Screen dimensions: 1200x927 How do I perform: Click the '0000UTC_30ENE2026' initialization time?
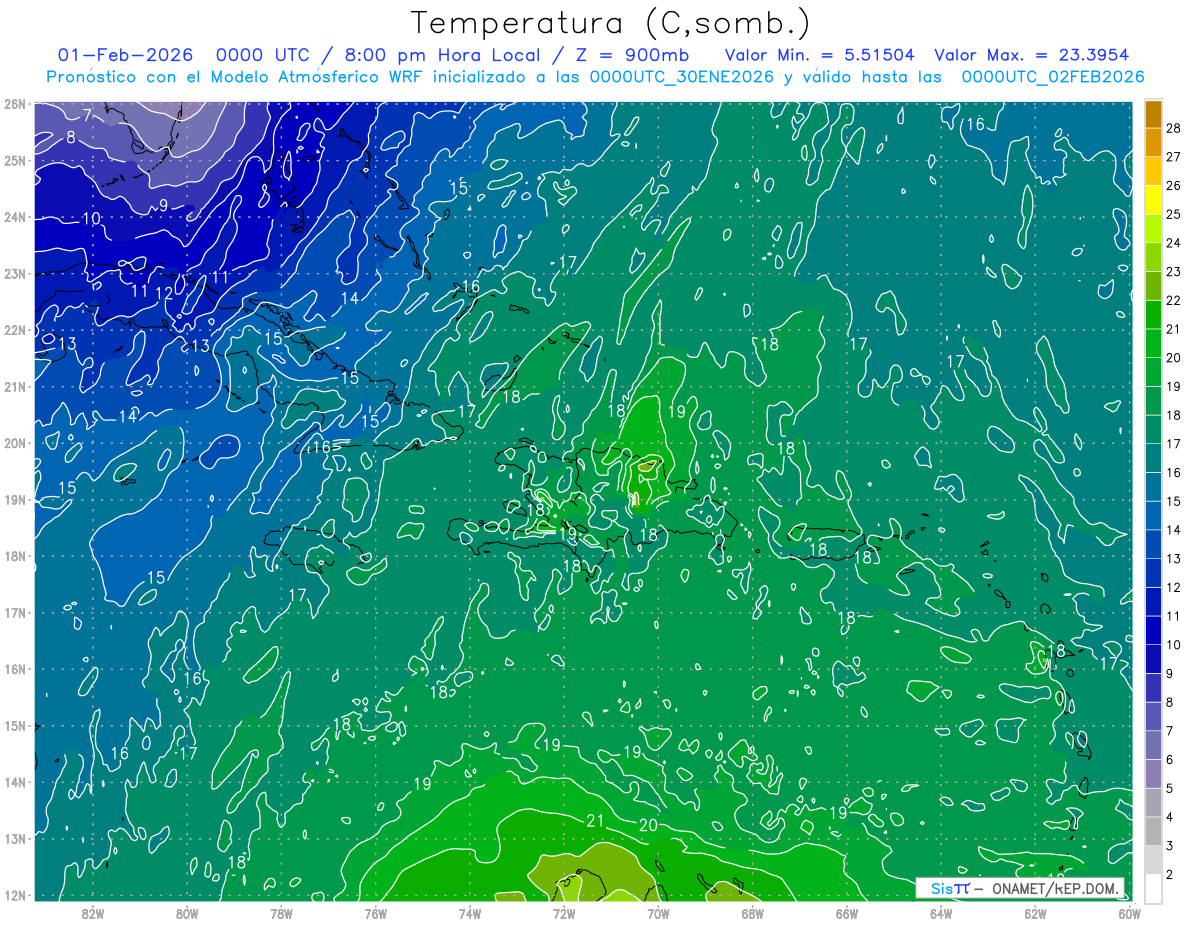682,77
